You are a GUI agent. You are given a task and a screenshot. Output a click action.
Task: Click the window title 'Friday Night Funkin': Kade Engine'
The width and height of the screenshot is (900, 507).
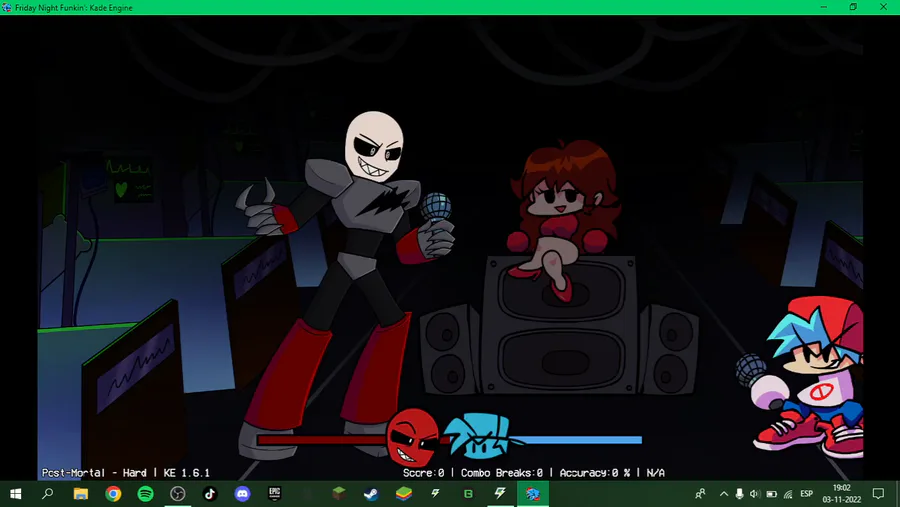pos(74,7)
